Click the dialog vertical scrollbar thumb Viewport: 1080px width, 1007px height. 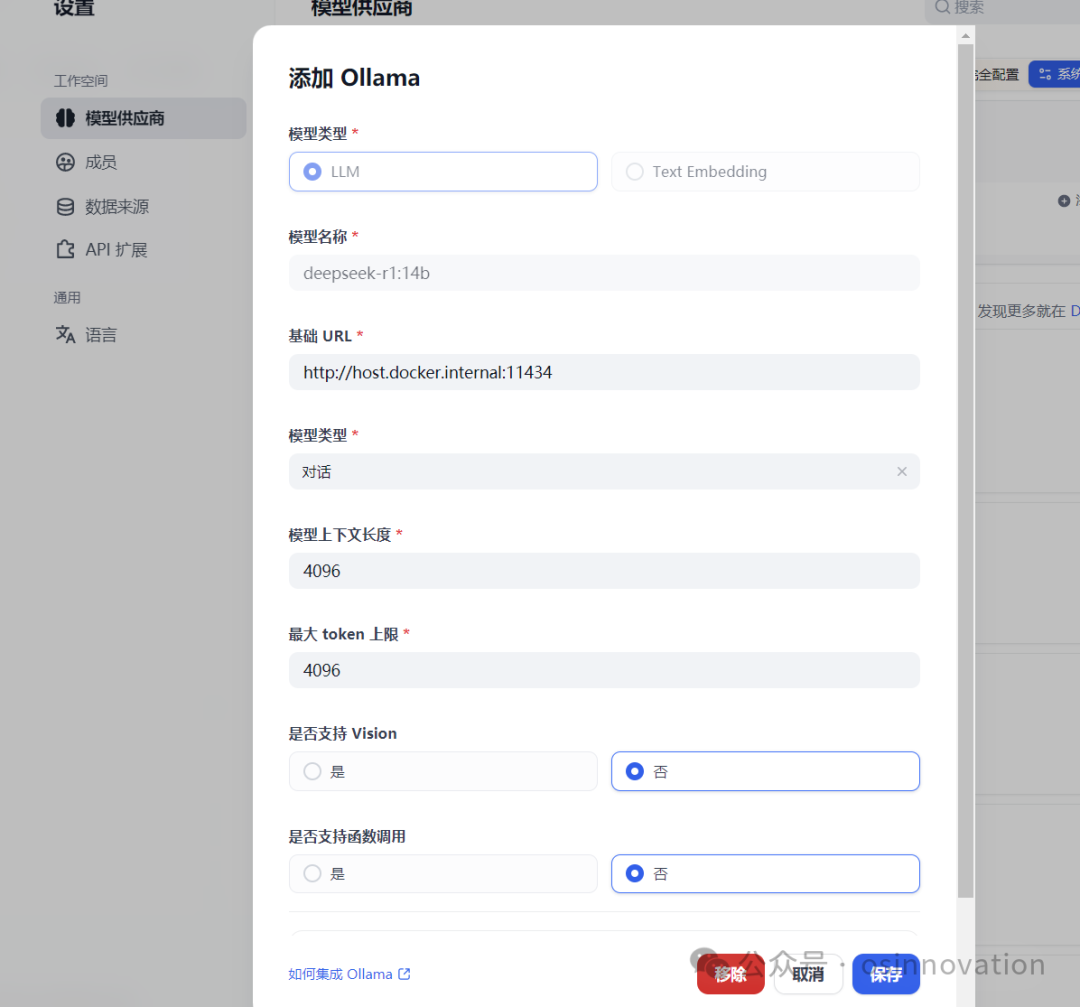(966, 471)
